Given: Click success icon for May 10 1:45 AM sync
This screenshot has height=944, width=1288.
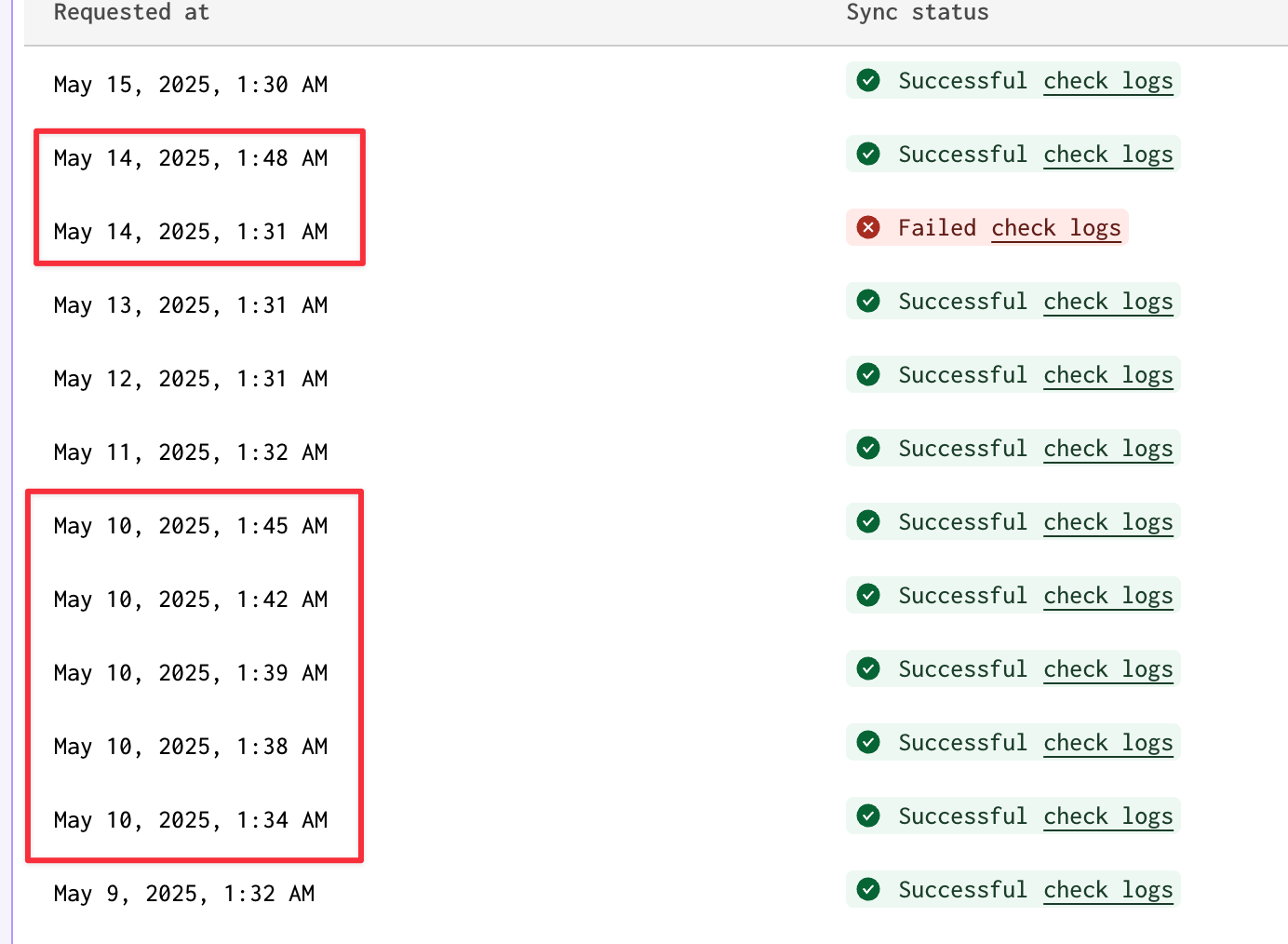Looking at the screenshot, I should (868, 522).
